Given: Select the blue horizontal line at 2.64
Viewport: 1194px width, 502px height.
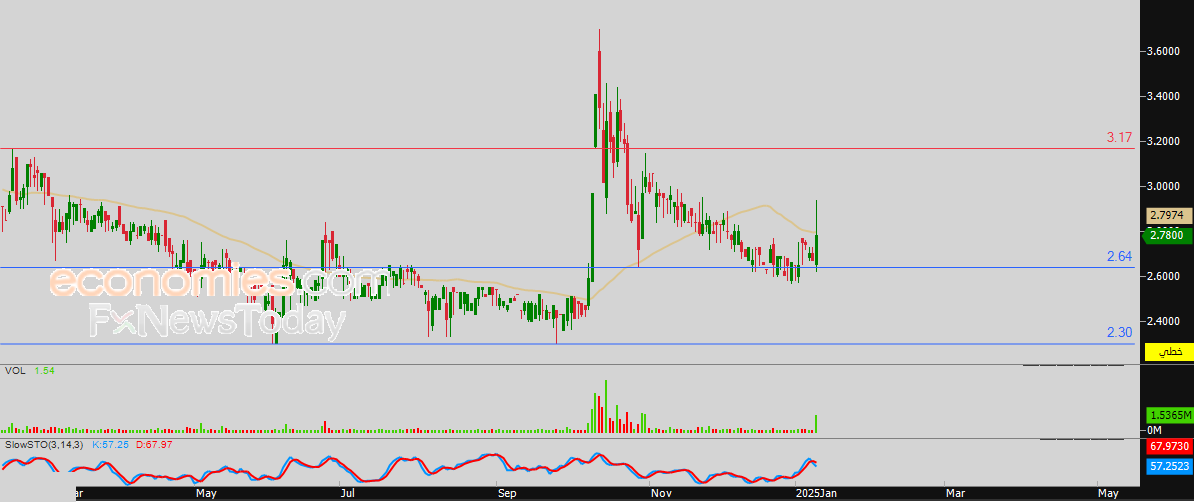Looking at the screenshot, I should [567, 267].
